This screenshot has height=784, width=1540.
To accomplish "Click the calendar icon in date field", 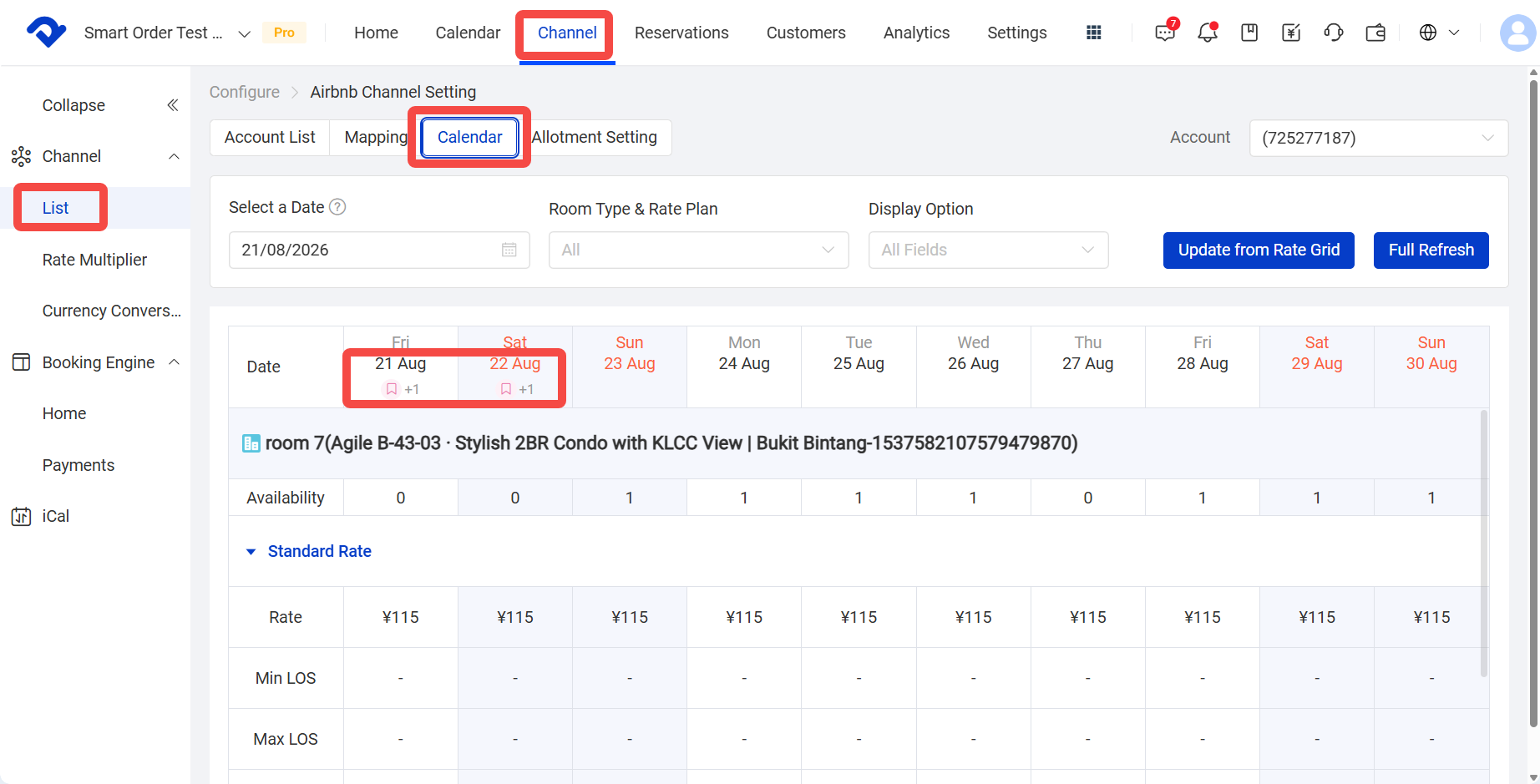I will coord(509,250).
